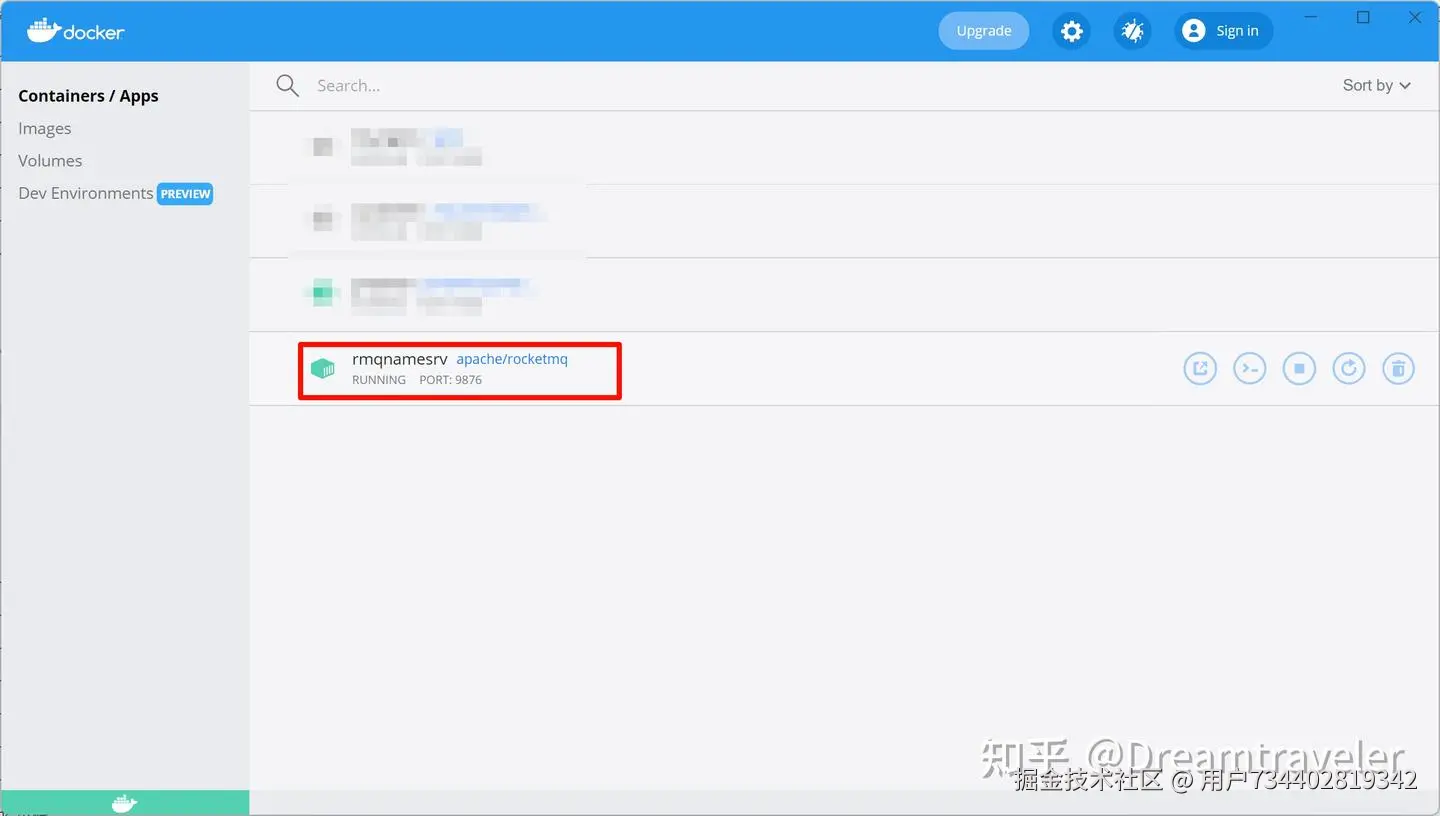
Task: Click the PREVIEW badge
Action: tap(185, 194)
